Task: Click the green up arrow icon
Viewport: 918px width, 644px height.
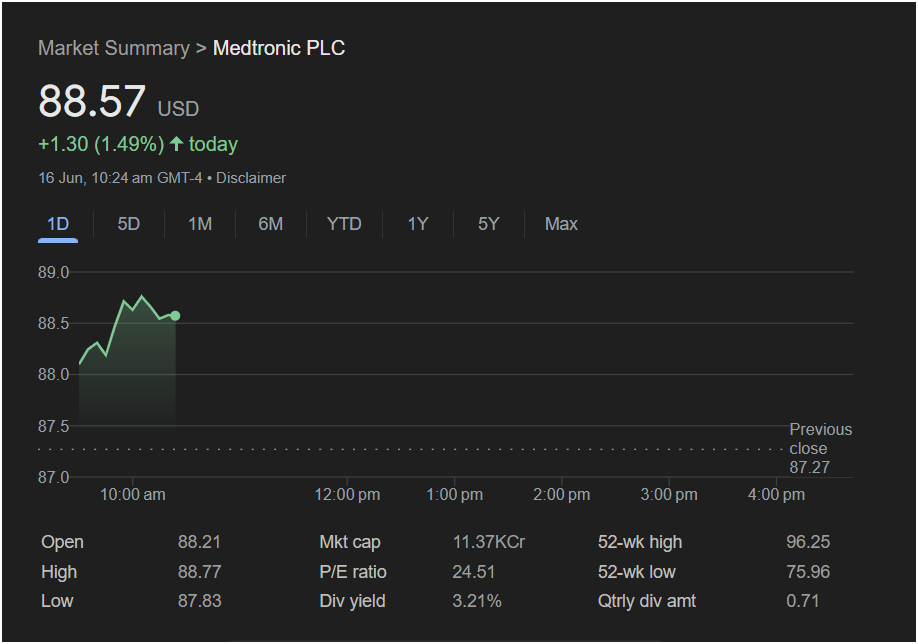Action: (176, 143)
